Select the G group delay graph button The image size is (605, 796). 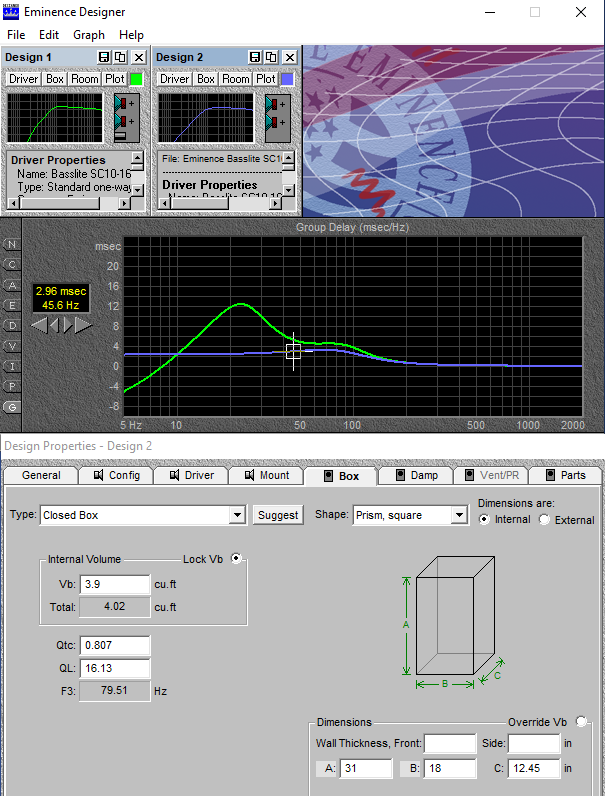pos(12,407)
